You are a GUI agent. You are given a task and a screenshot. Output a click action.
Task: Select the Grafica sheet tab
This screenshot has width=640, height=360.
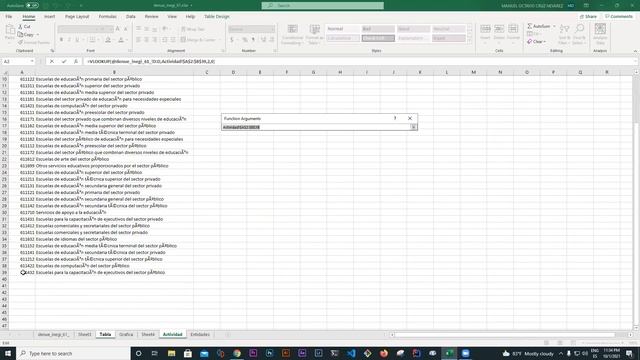click(126, 334)
